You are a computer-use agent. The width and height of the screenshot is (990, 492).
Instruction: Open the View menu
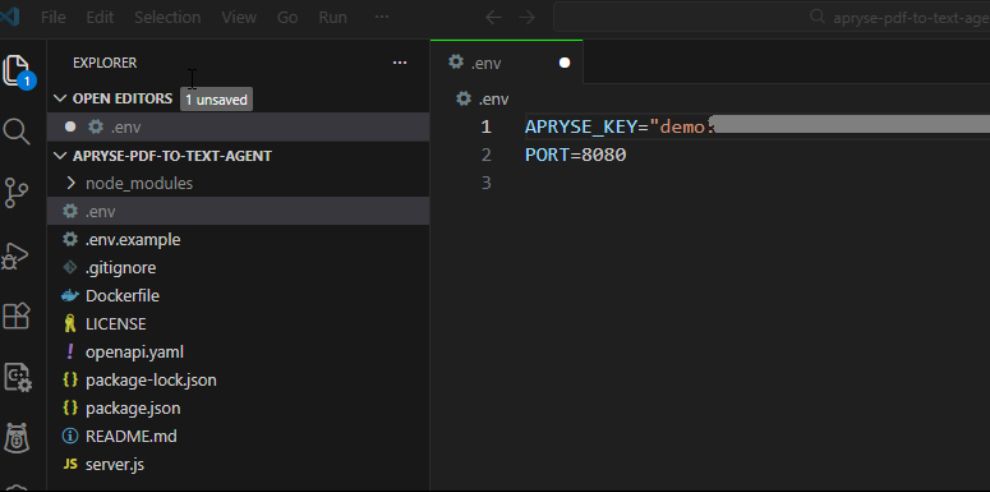239,17
